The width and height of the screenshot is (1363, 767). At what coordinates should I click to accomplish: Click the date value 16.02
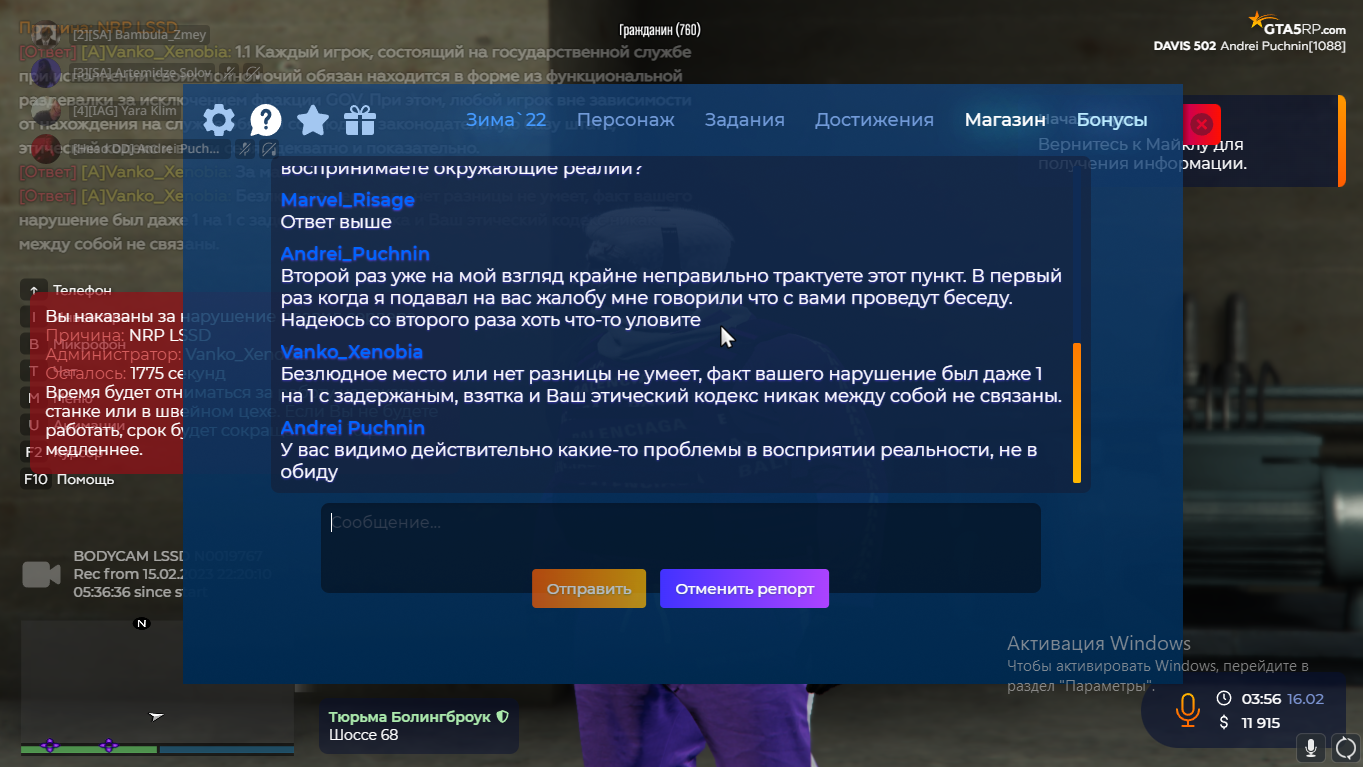1305,699
